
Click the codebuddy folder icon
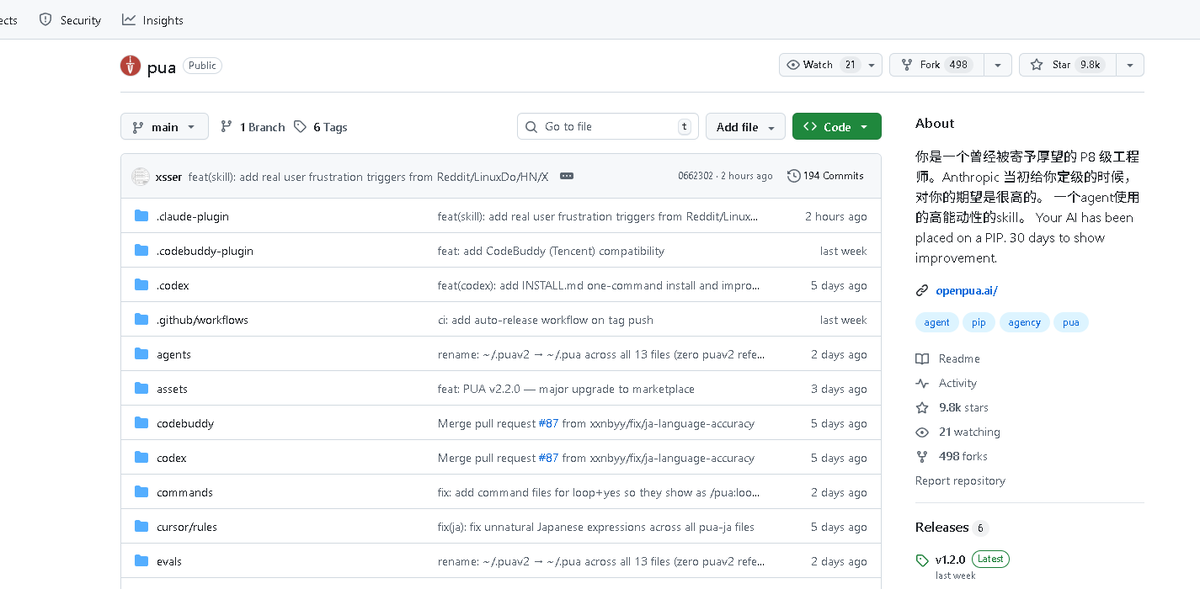[141, 423]
